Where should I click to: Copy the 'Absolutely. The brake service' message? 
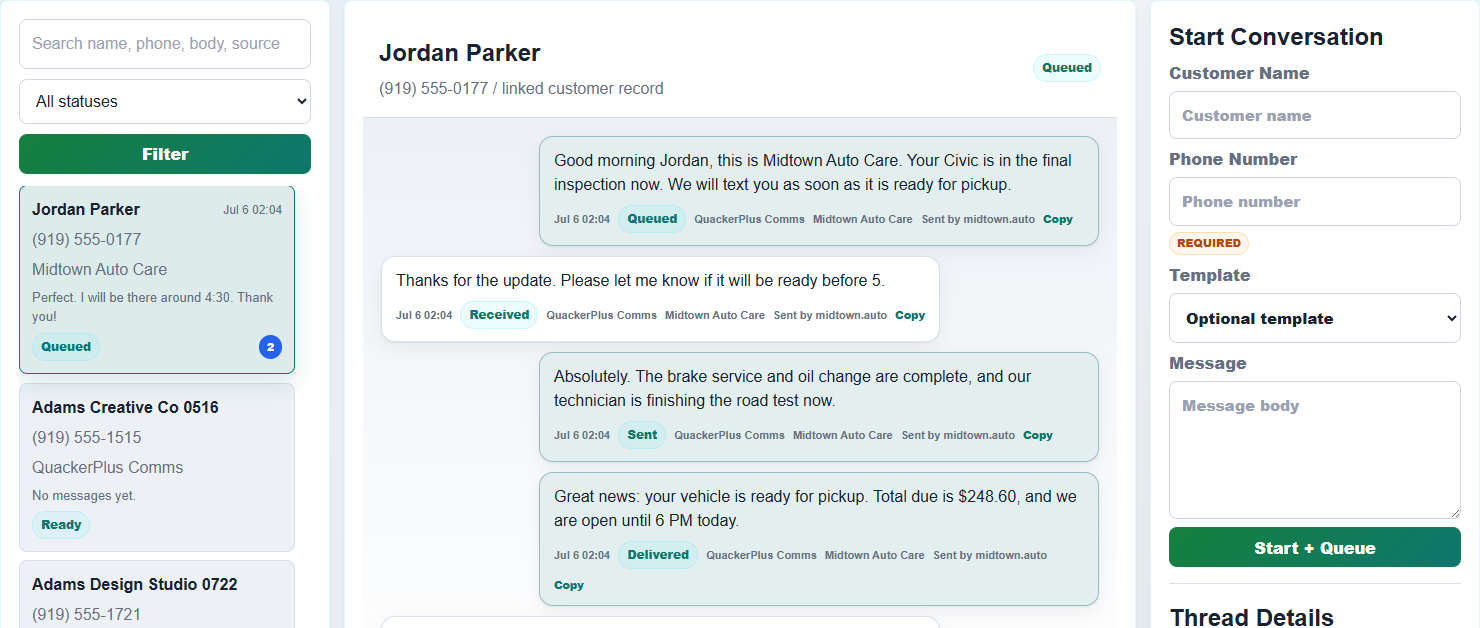click(1038, 435)
